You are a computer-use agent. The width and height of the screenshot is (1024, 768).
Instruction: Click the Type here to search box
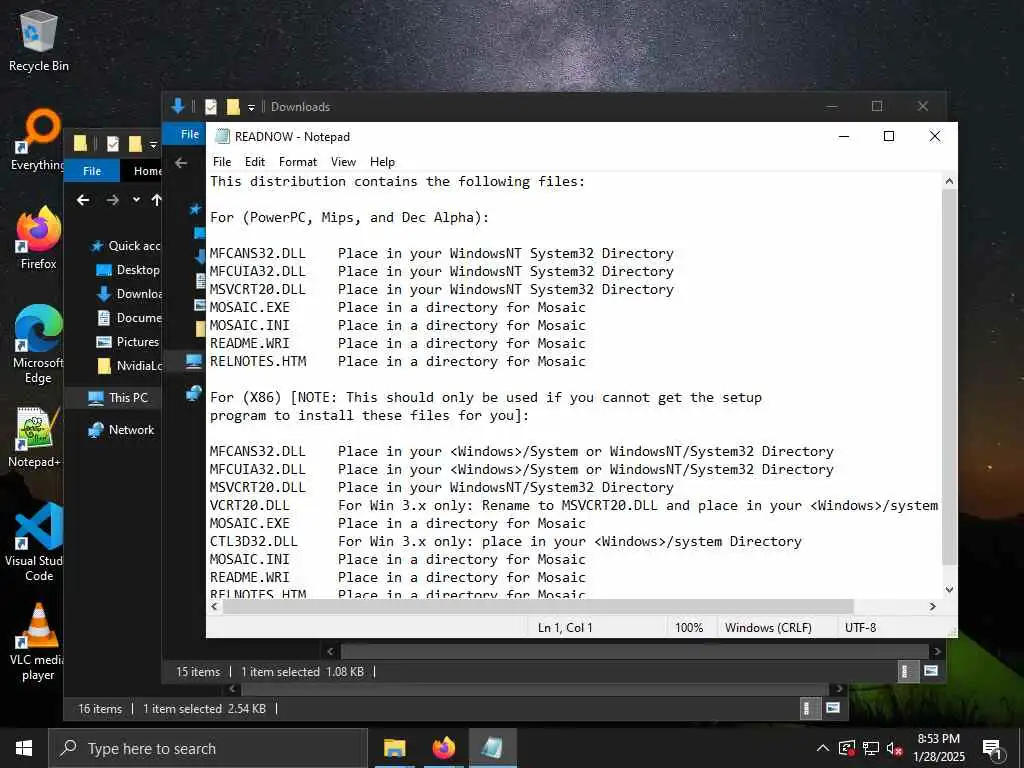(208, 748)
